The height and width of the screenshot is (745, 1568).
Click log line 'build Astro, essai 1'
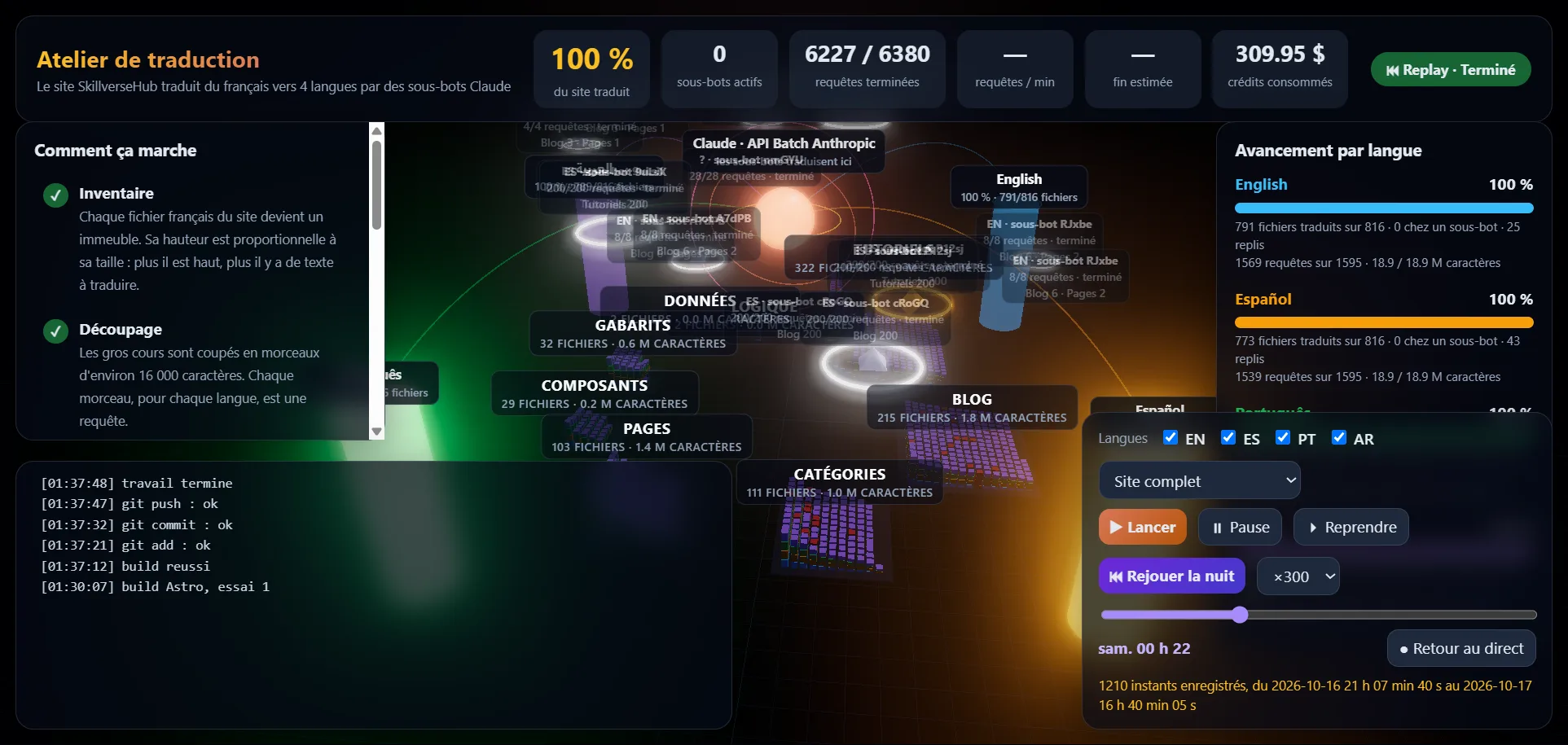[x=155, y=586]
